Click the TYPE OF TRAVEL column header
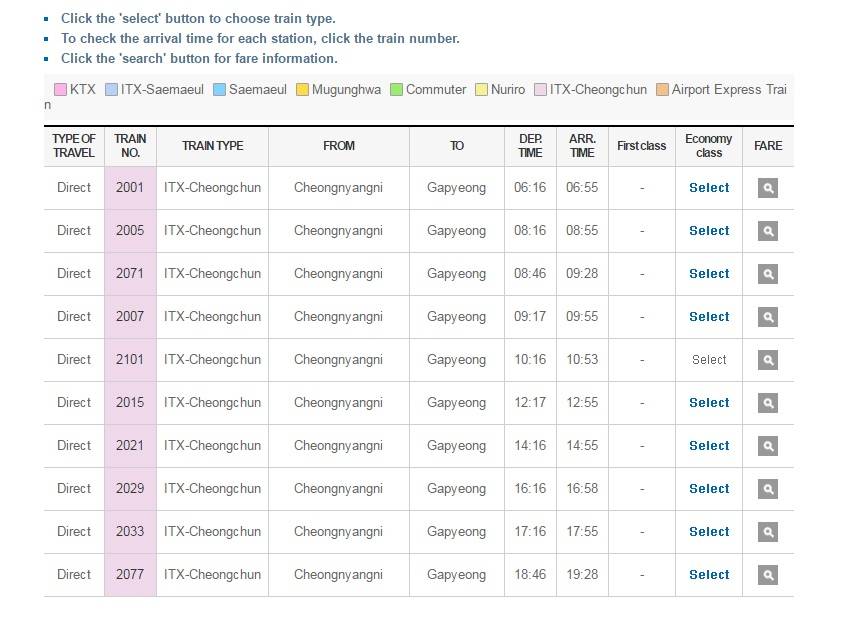This screenshot has width=843, height=617. [74, 146]
